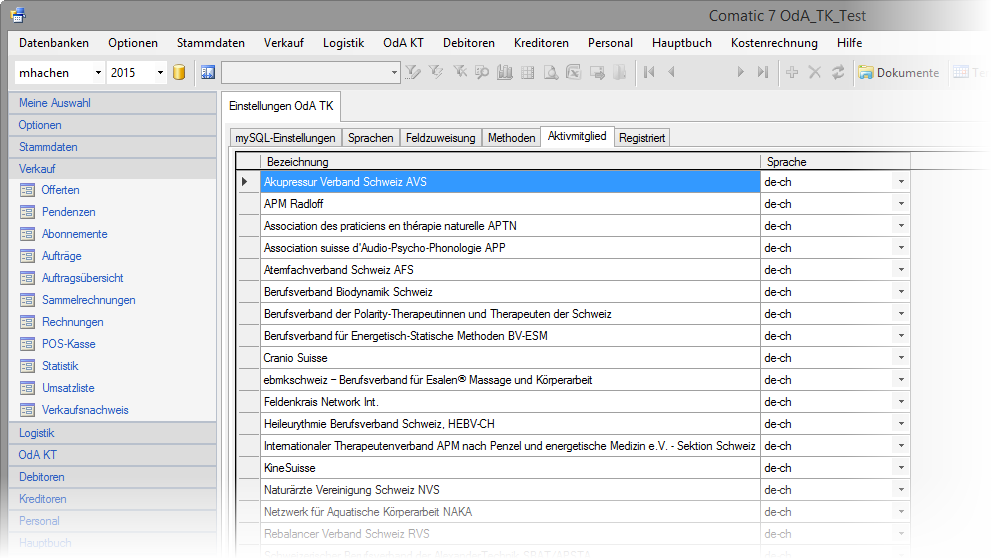The height and width of the screenshot is (559, 992).
Task: Open Sprache dropdown for KineSuisse row
Action: 900,468
